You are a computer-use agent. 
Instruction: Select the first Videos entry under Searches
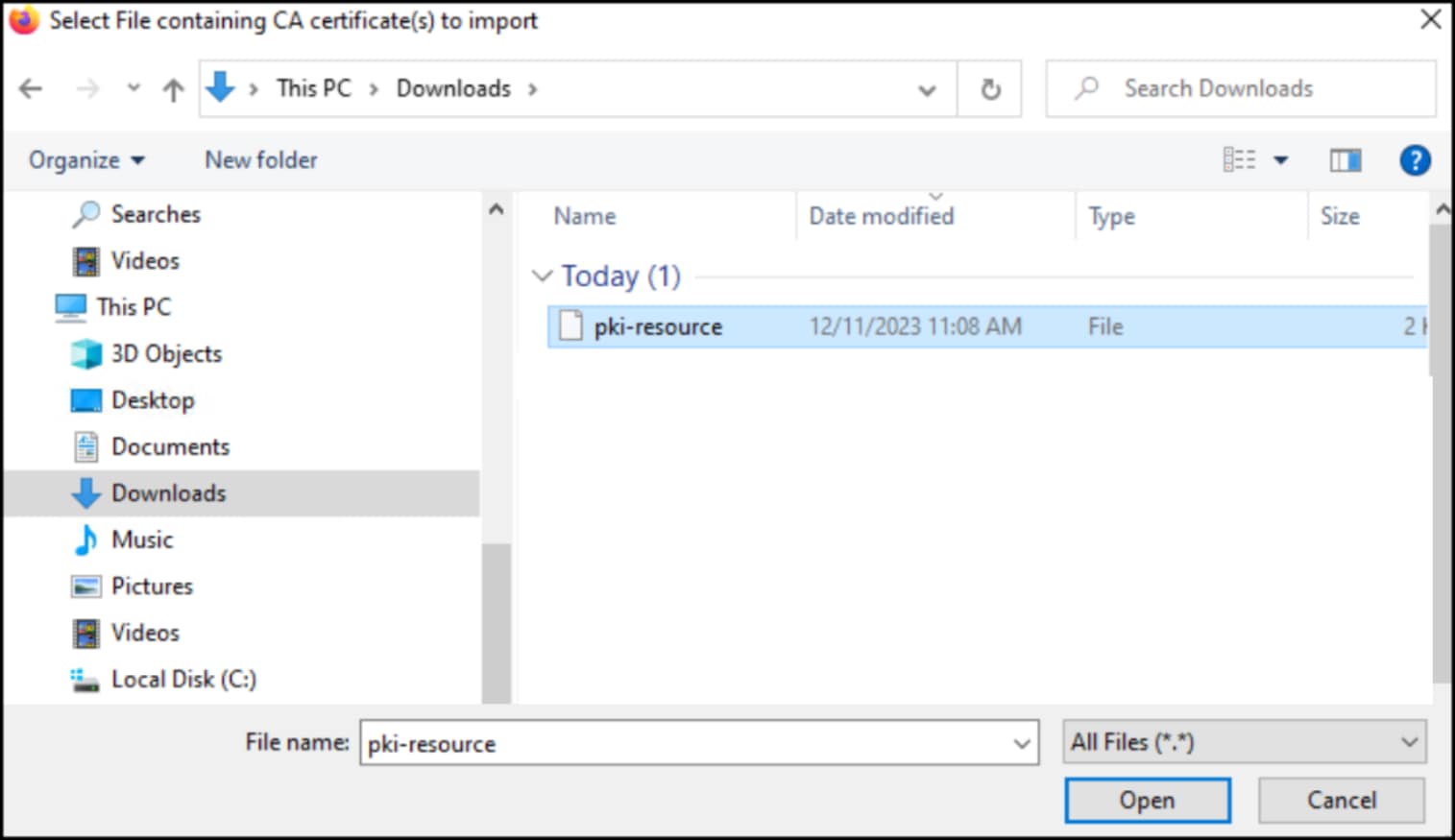click(x=145, y=260)
